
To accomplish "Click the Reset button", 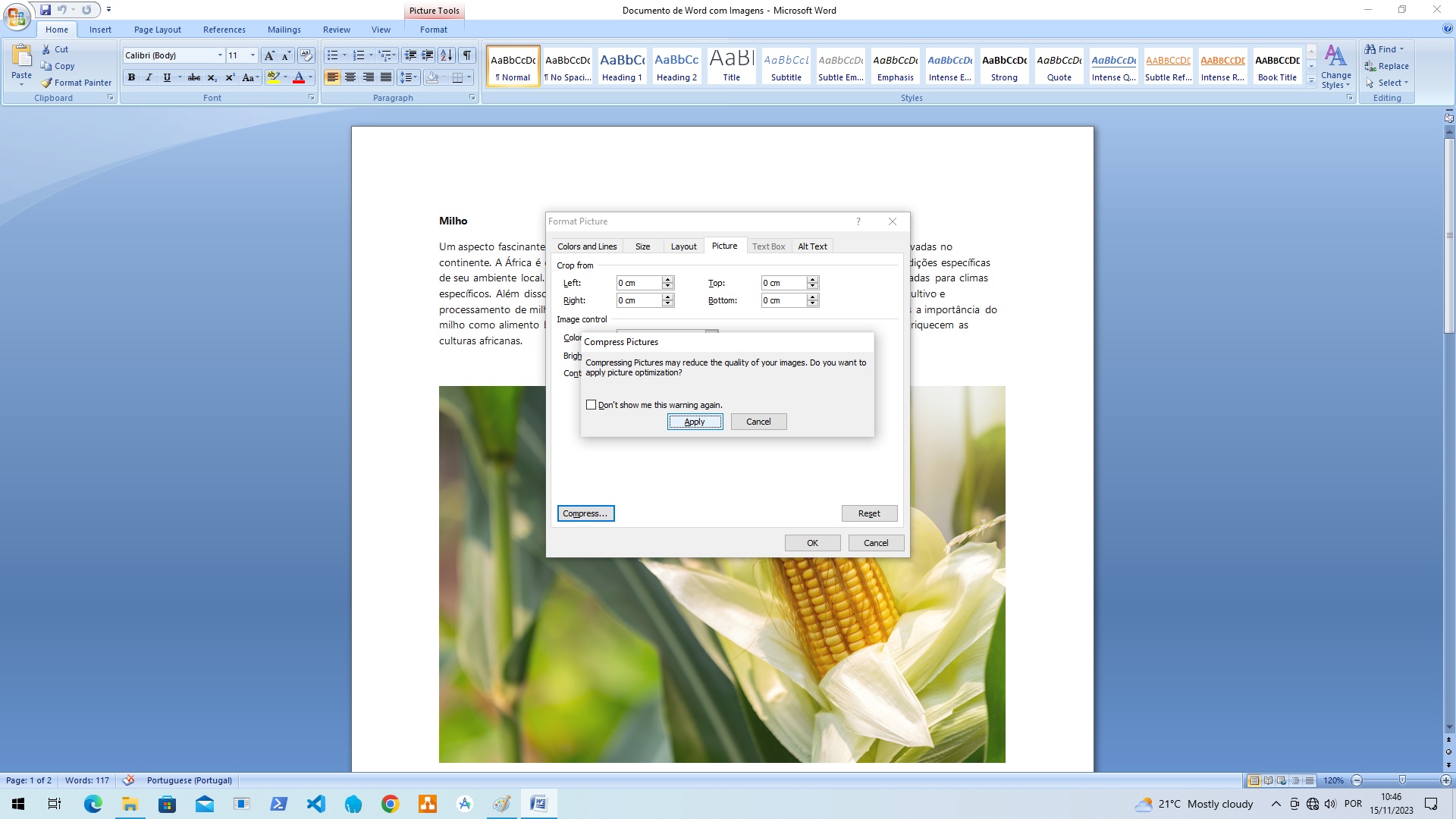I will (x=869, y=513).
